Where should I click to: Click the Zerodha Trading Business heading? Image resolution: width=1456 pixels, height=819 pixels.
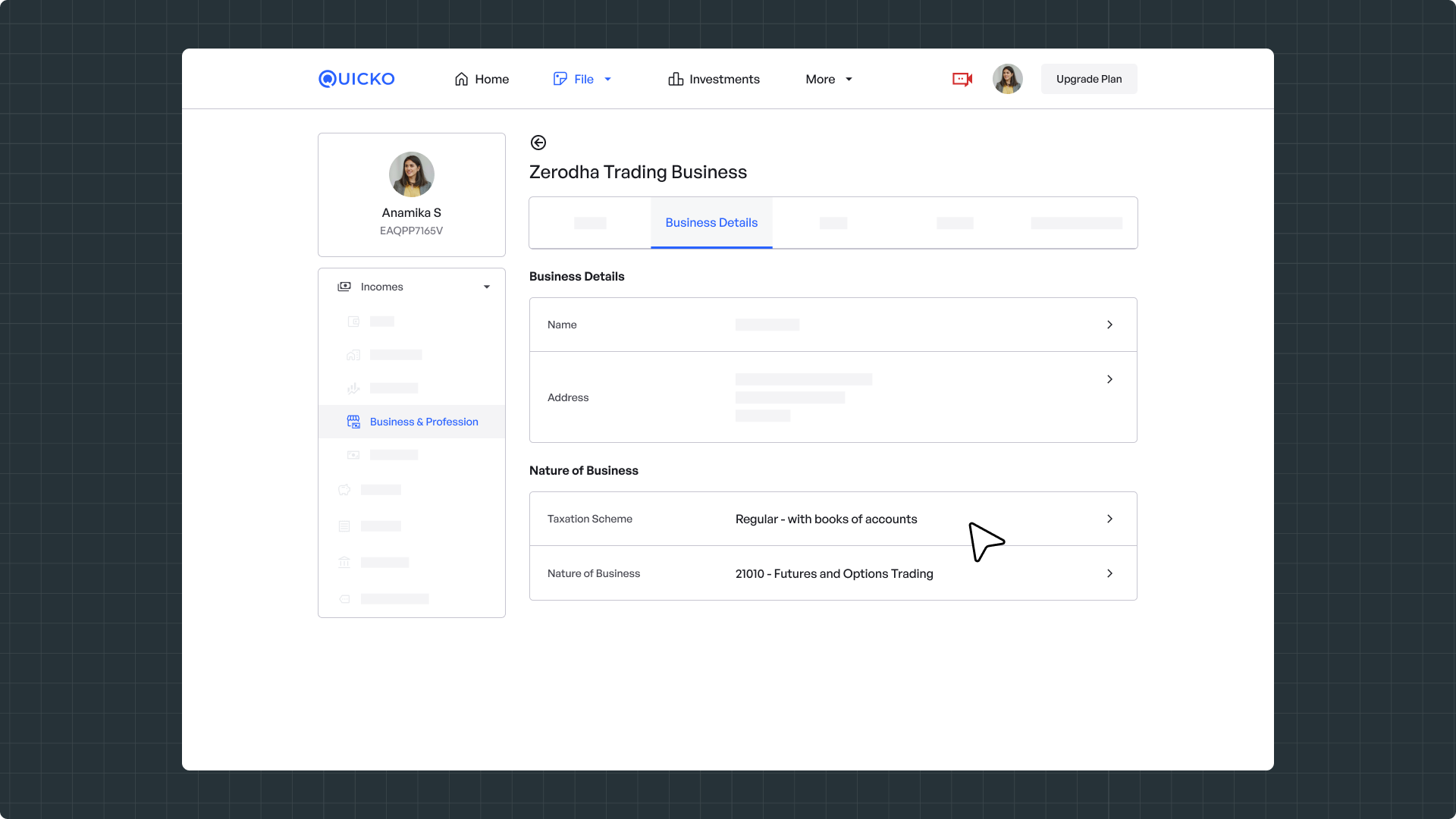pyautogui.click(x=638, y=172)
